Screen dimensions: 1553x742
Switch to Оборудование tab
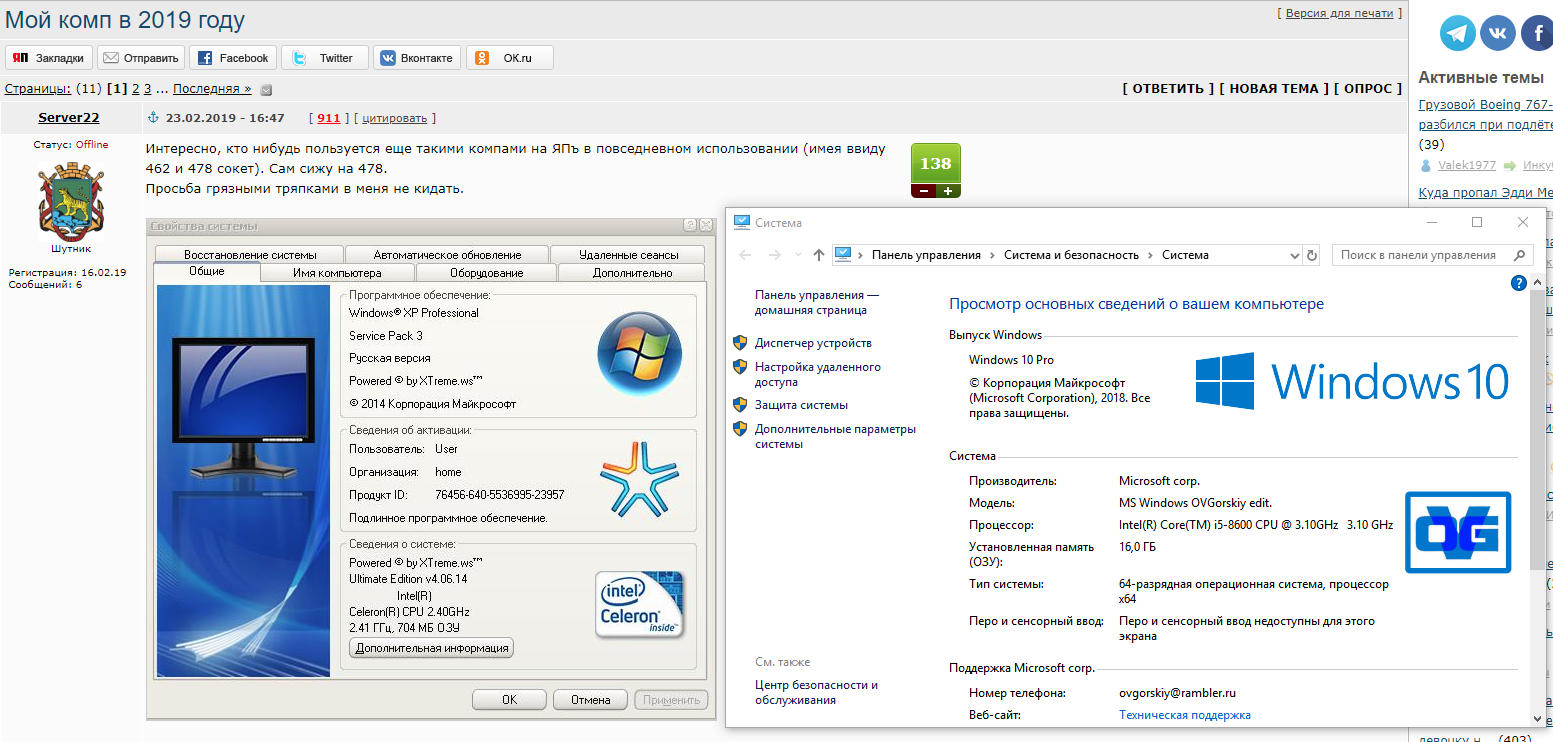487,273
